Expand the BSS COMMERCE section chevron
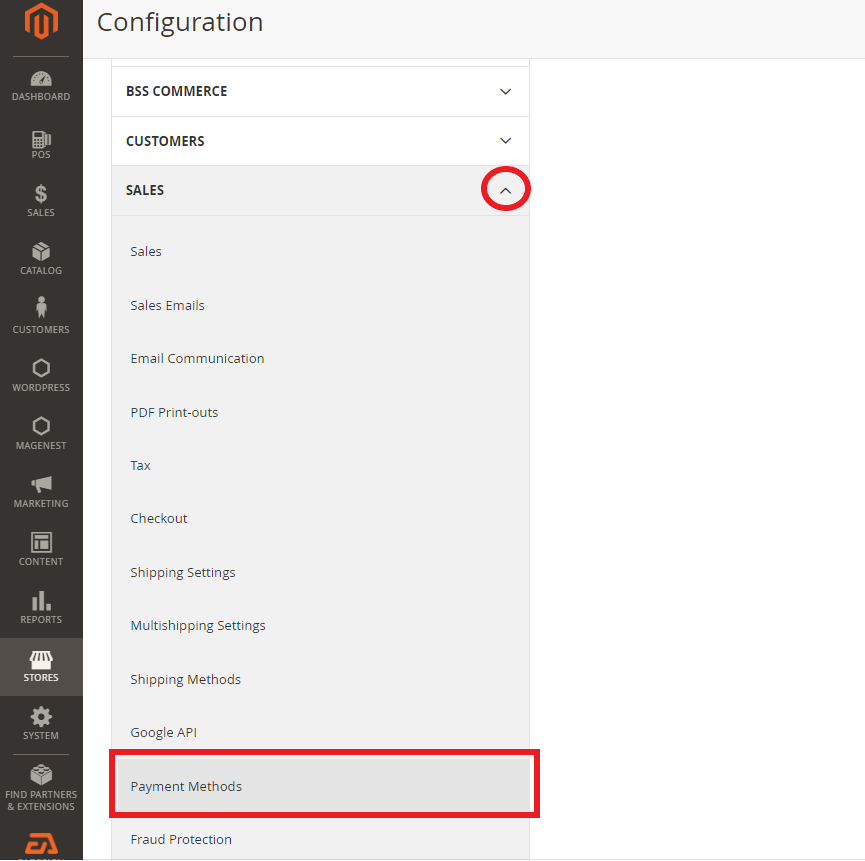 click(x=505, y=92)
